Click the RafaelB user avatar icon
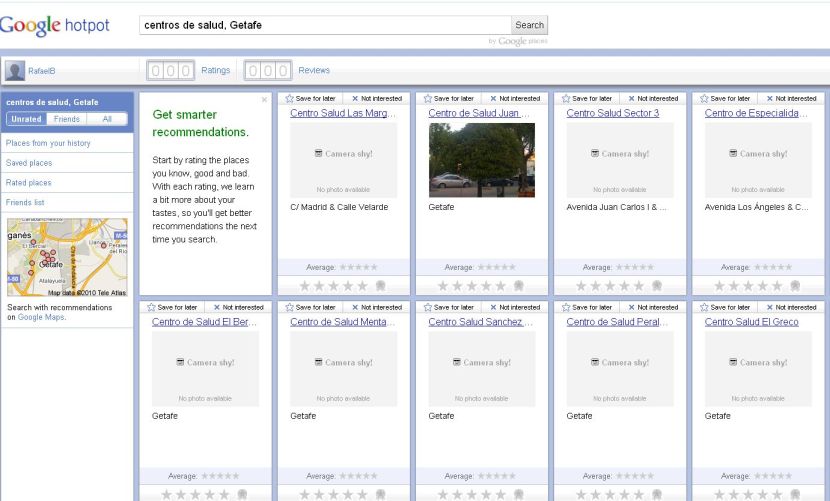This screenshot has width=830, height=501. (15, 71)
